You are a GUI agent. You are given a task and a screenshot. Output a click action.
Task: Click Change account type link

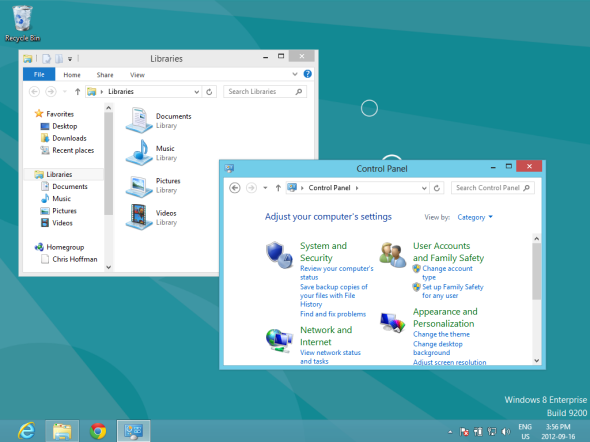tap(447, 273)
